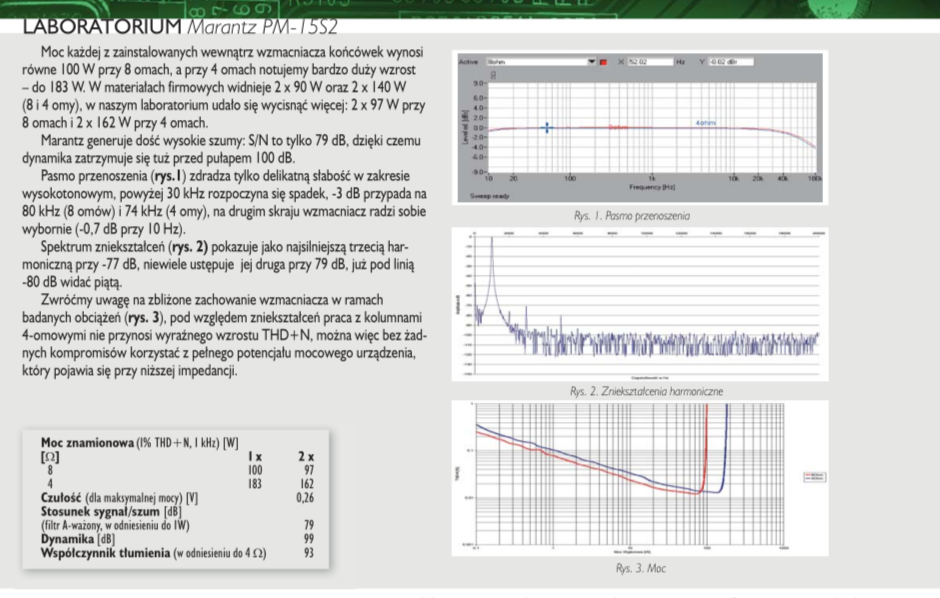Click the paragraph starting "Zwróćmy uwagę"
Image resolution: width=940 pixels, height=598 pixels.
point(224,334)
